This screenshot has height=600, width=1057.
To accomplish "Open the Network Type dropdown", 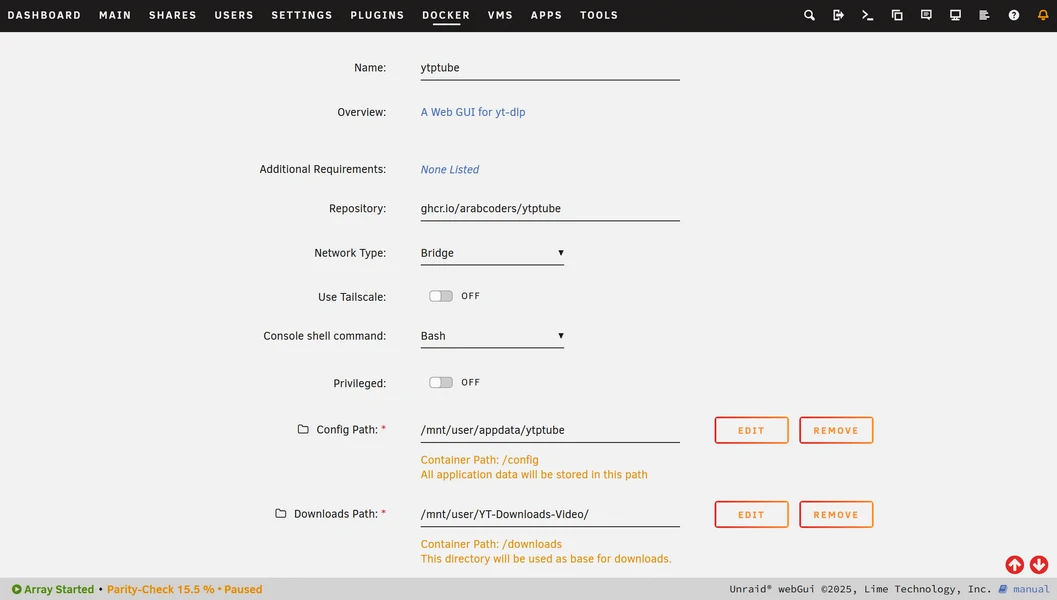I will [x=492, y=253].
